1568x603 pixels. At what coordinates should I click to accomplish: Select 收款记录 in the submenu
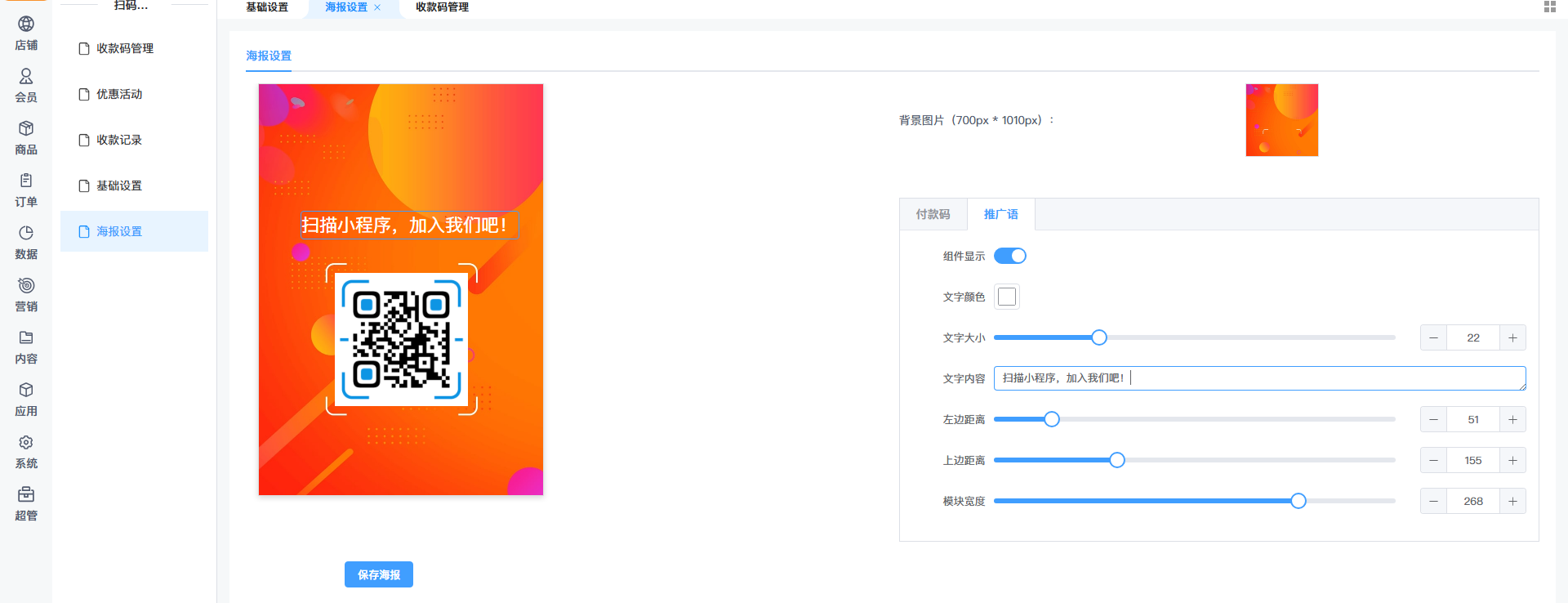134,140
